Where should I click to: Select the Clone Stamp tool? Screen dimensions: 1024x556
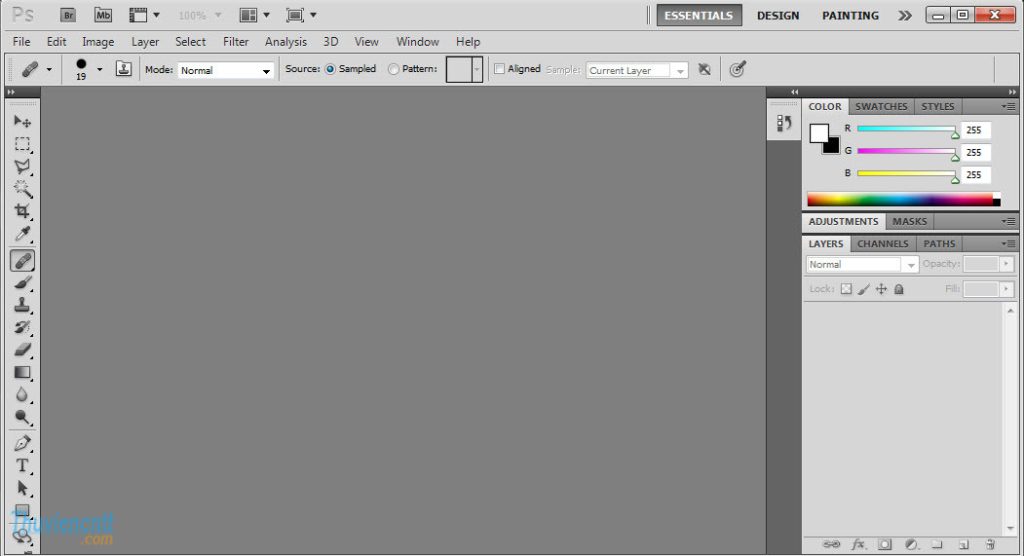(22, 305)
